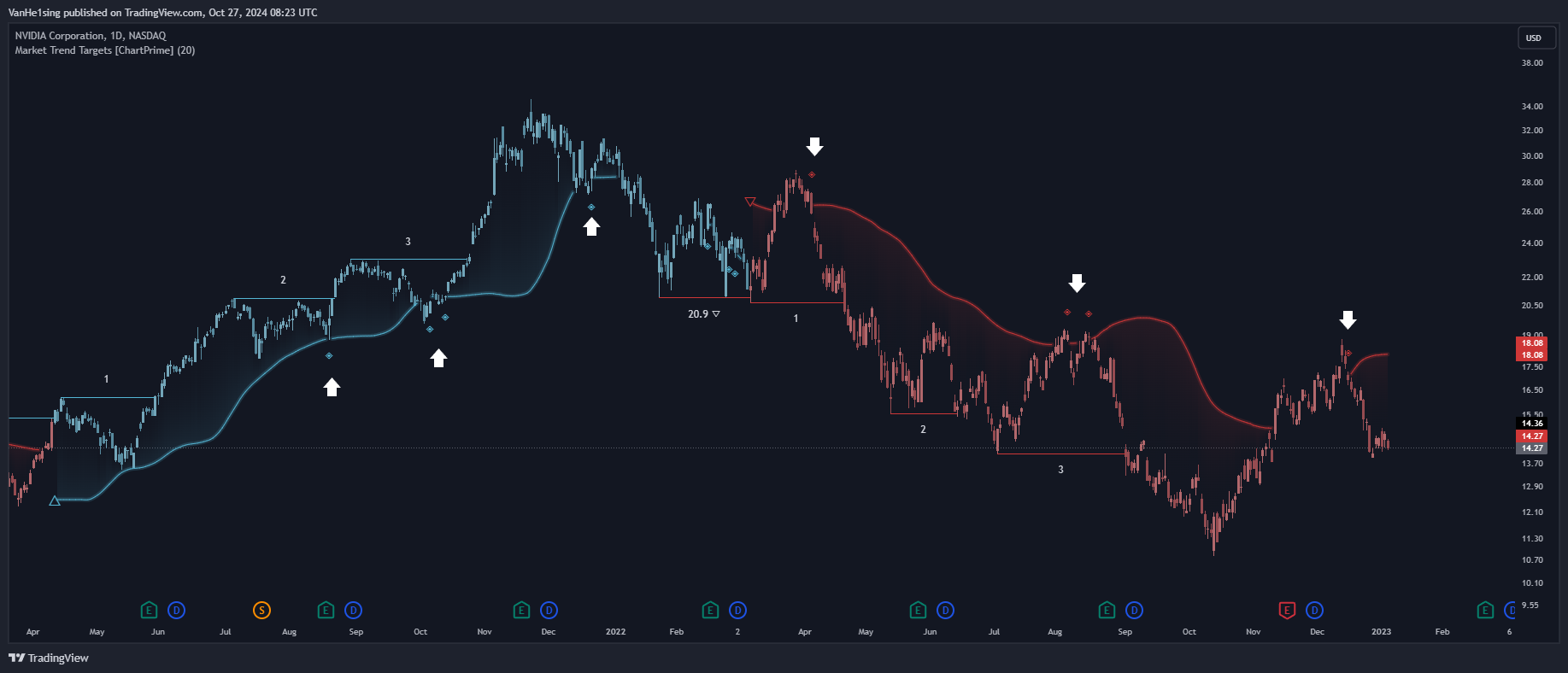Viewport: 1568px width, 673px height.
Task: Click the November 2021 earnings E icon
Action: tap(521, 610)
